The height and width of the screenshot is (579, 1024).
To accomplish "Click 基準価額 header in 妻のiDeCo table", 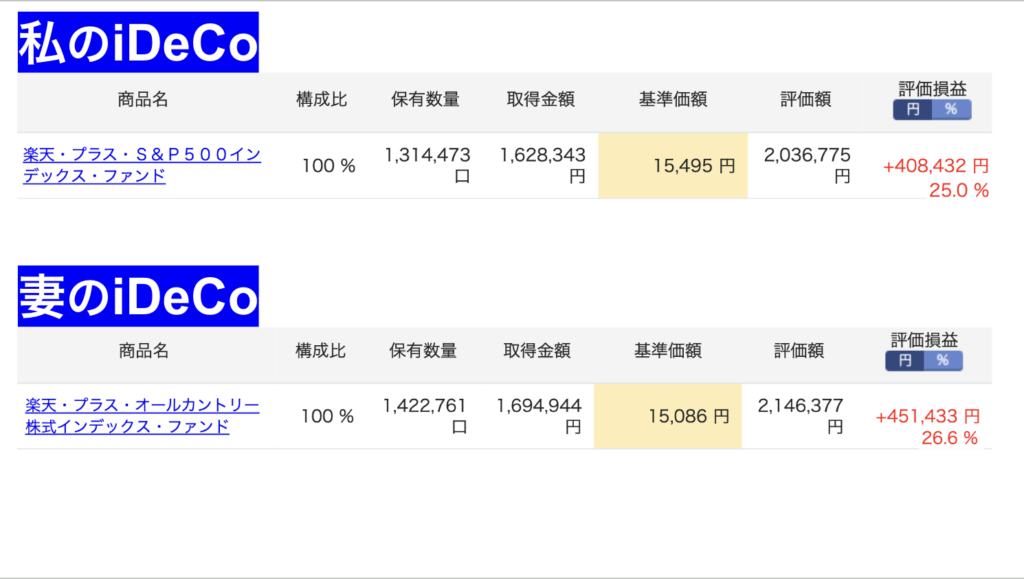I will (668, 351).
